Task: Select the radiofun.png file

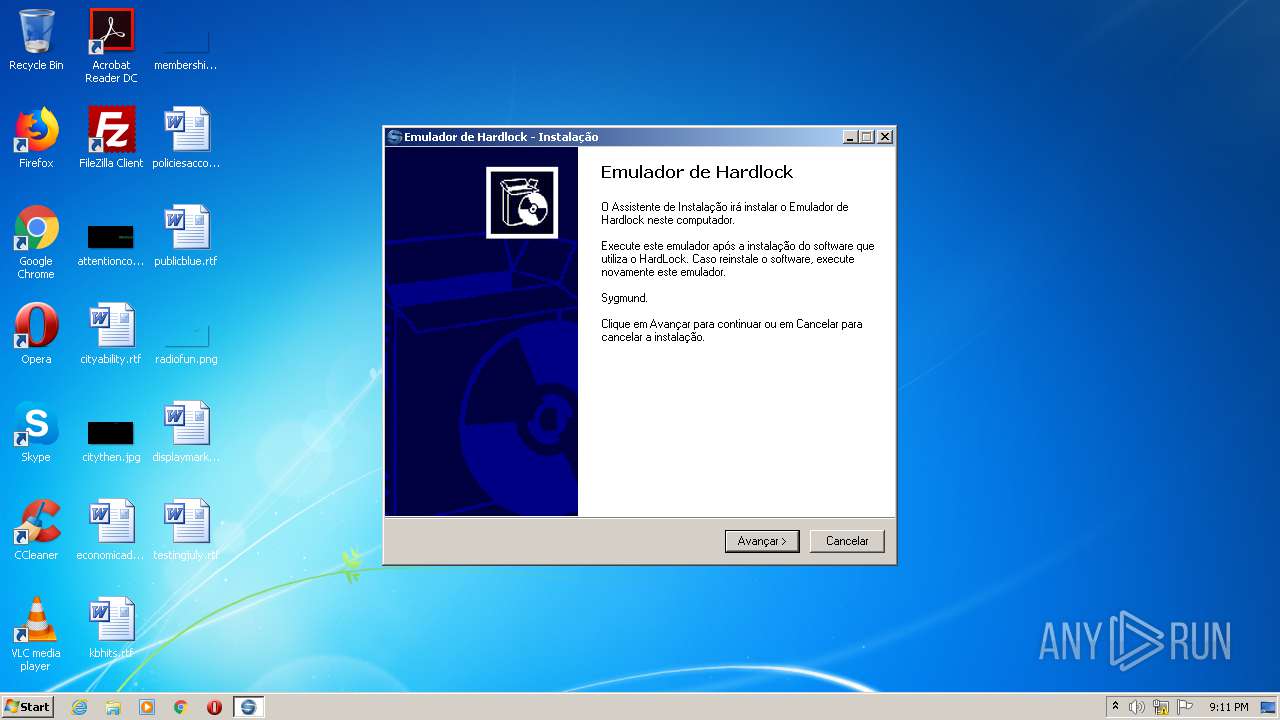Action: (x=186, y=342)
